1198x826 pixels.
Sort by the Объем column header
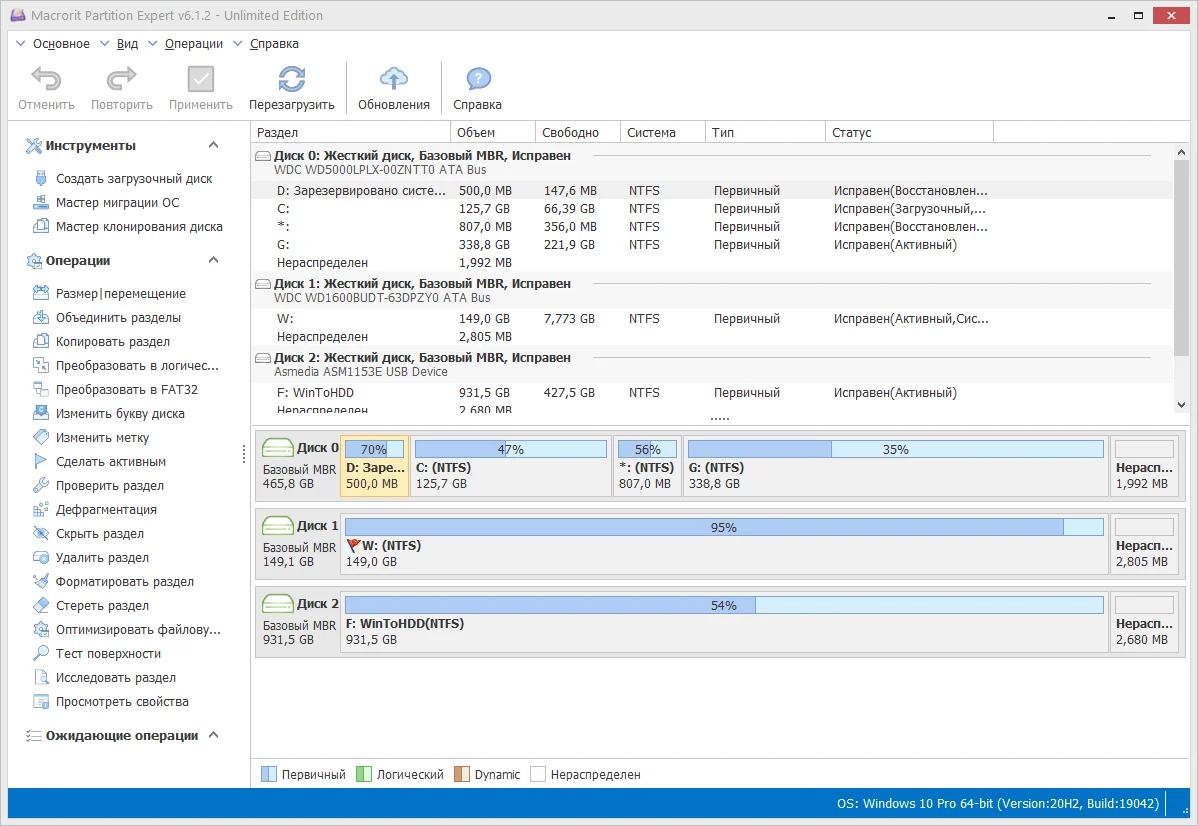(494, 132)
